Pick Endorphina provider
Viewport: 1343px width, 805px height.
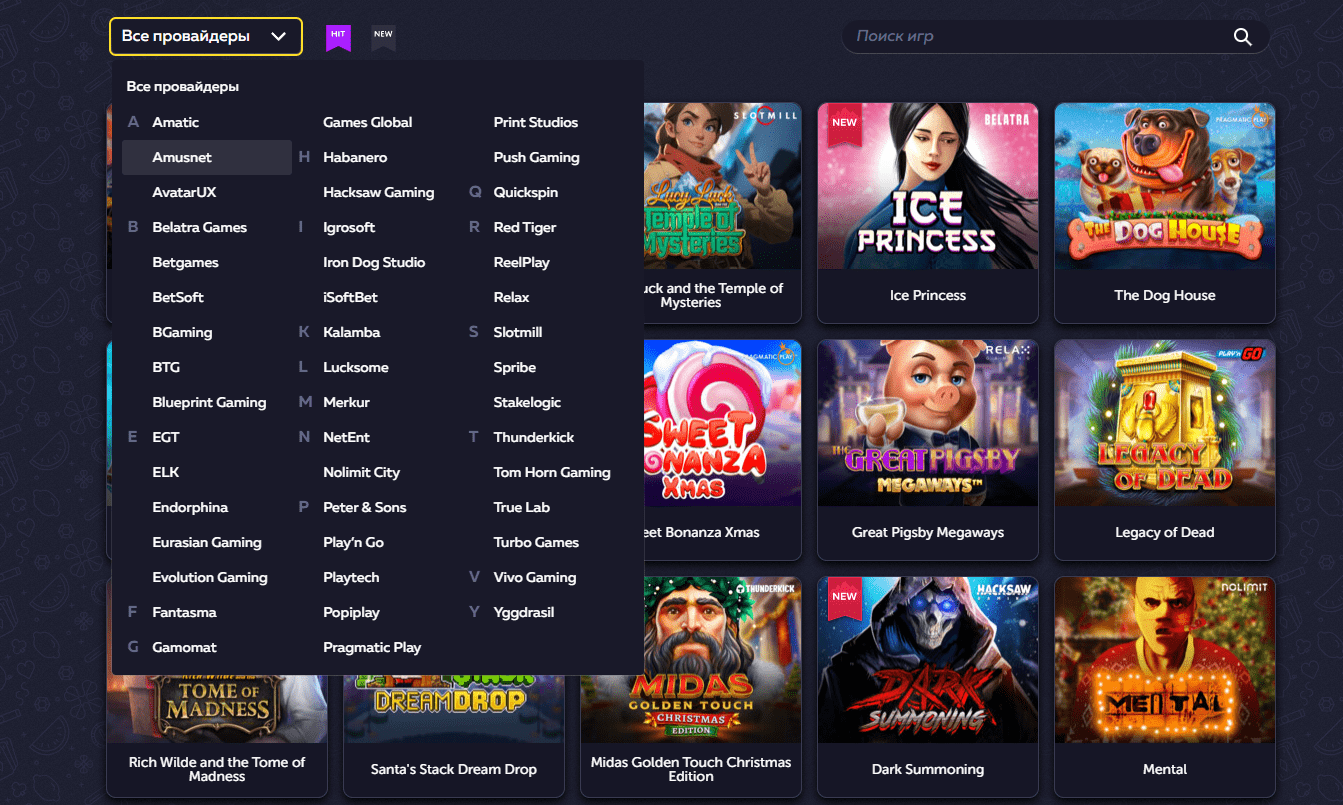point(190,507)
